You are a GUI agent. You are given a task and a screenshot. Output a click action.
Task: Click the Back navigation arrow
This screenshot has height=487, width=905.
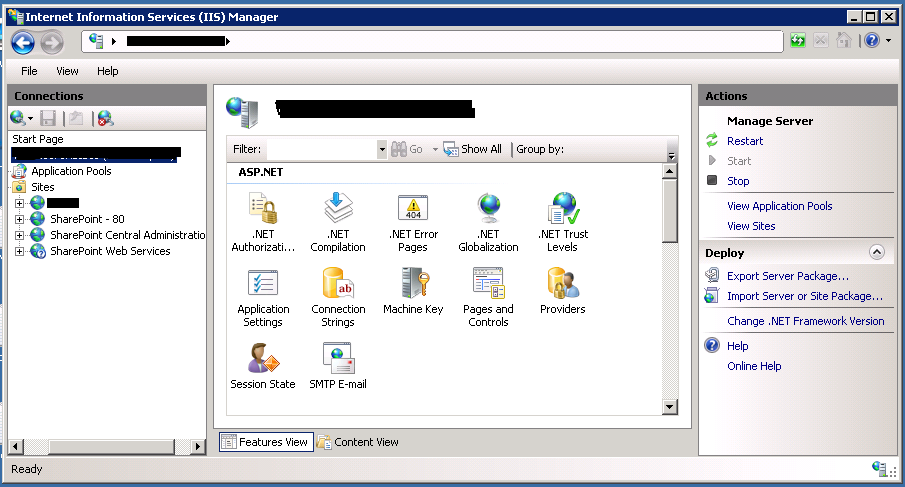tap(23, 42)
